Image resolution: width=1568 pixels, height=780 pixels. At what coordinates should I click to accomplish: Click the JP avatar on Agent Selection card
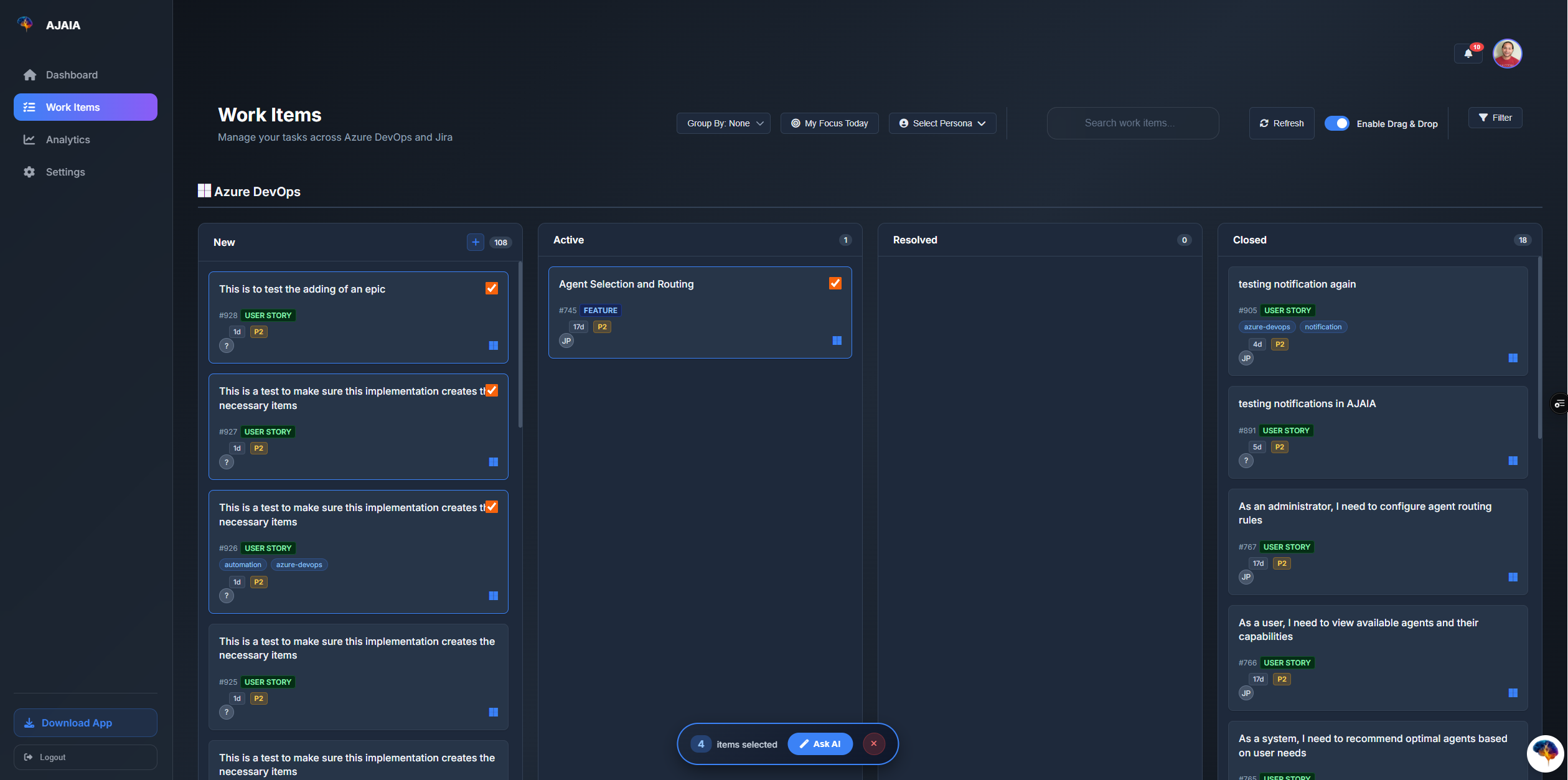566,341
